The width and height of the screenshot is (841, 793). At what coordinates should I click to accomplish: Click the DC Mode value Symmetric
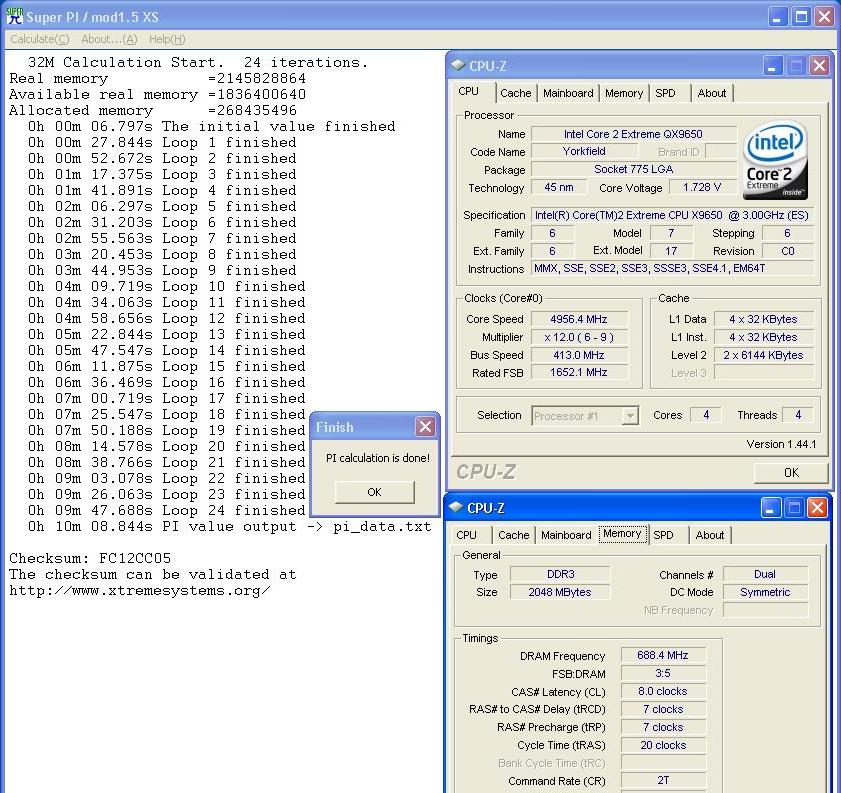765,592
